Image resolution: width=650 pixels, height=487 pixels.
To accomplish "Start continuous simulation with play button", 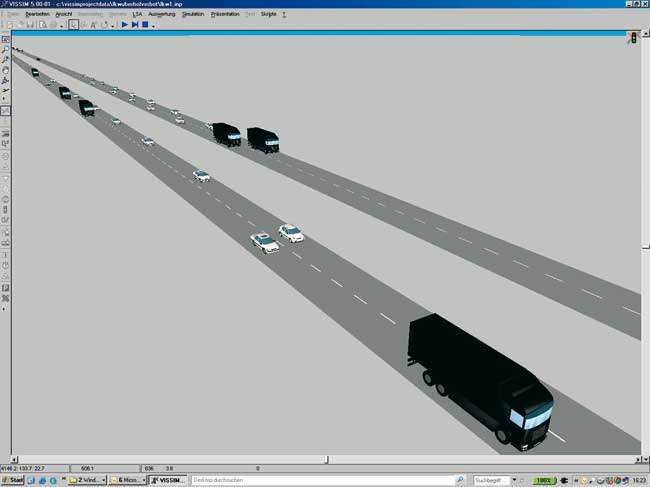I will click(124, 25).
